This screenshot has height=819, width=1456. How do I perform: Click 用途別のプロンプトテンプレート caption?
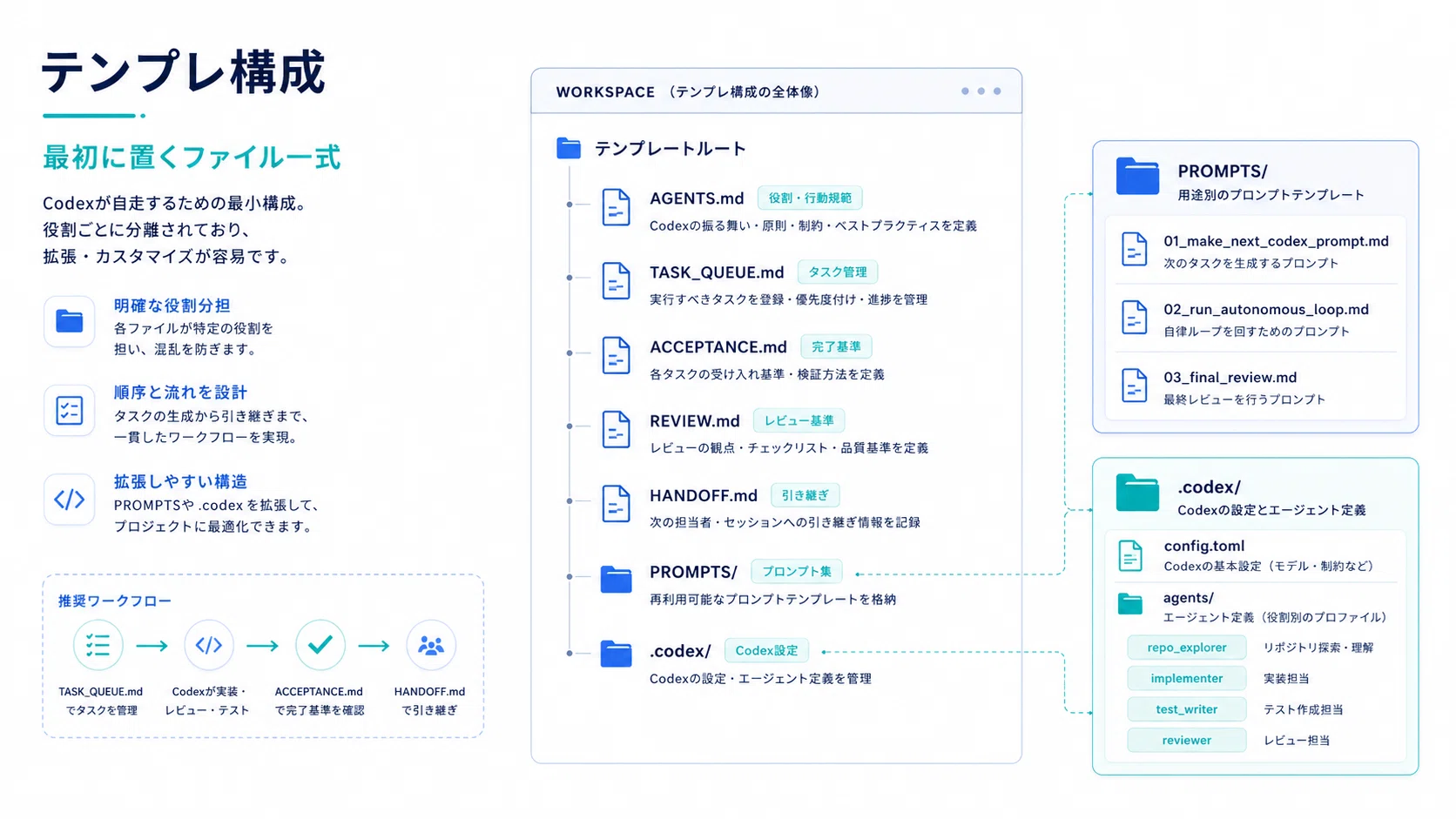point(1271,195)
